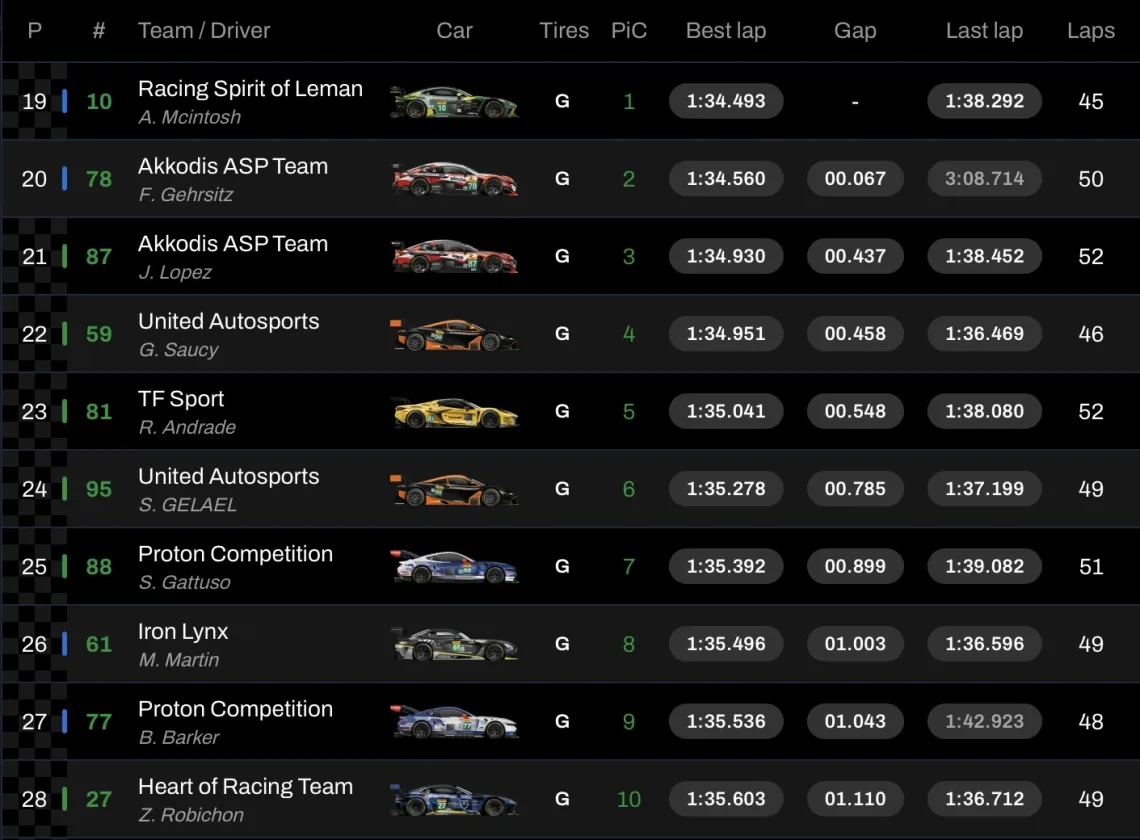The image size is (1140, 840).
Task: Click the 3:08.714 last lap time
Action: point(984,179)
